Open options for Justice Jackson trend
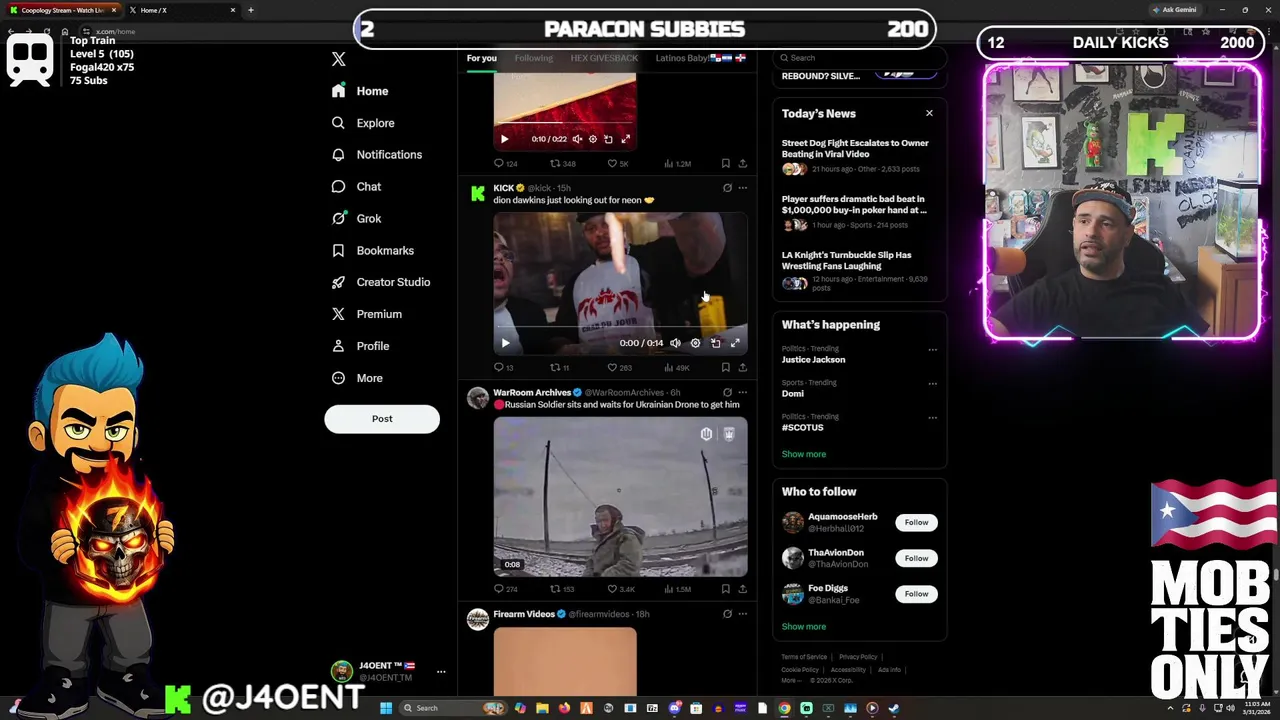Image resolution: width=1280 pixels, height=720 pixels. click(932, 350)
